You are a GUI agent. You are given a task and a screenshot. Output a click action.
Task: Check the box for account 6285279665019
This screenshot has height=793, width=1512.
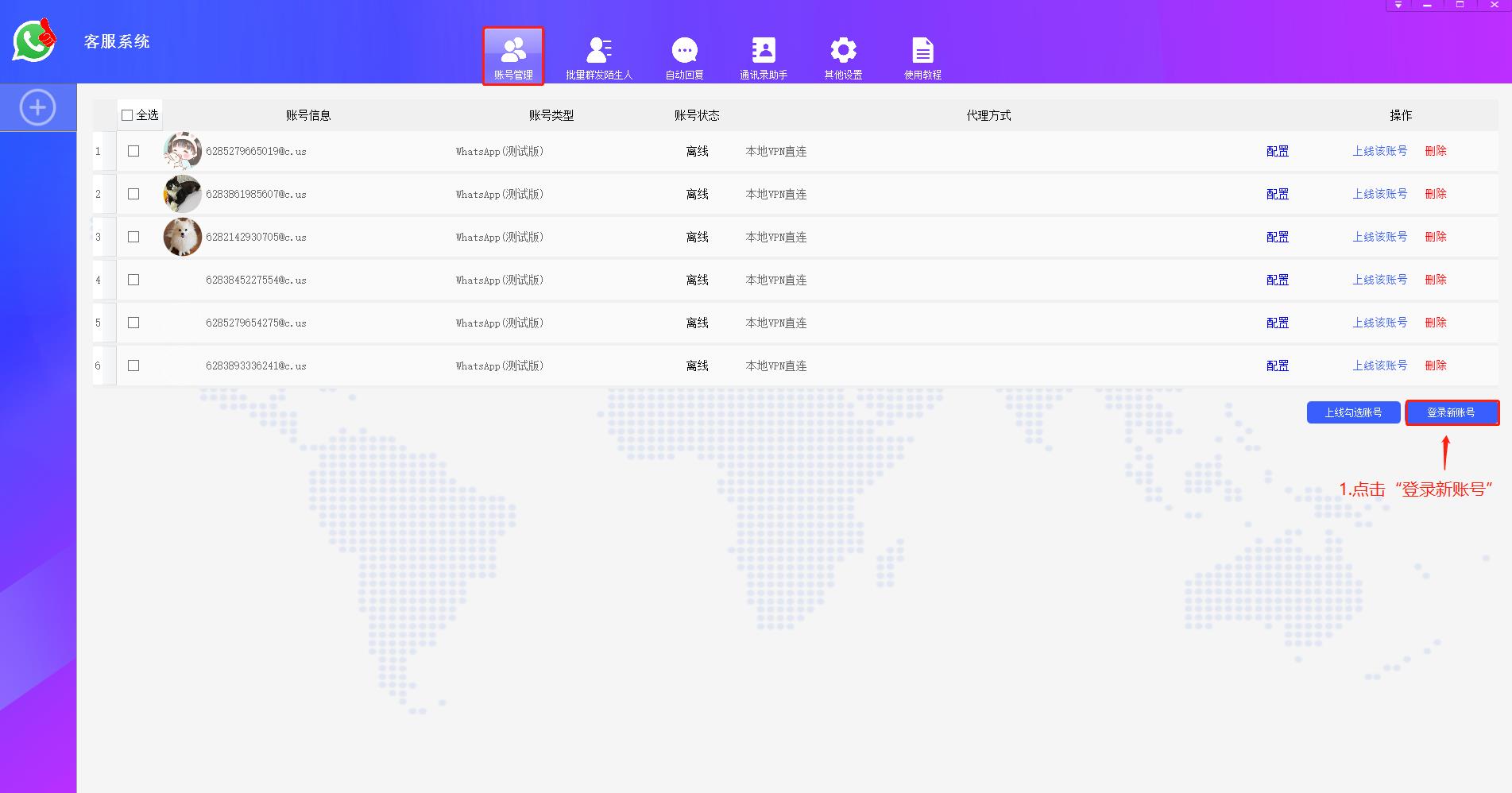coord(133,151)
